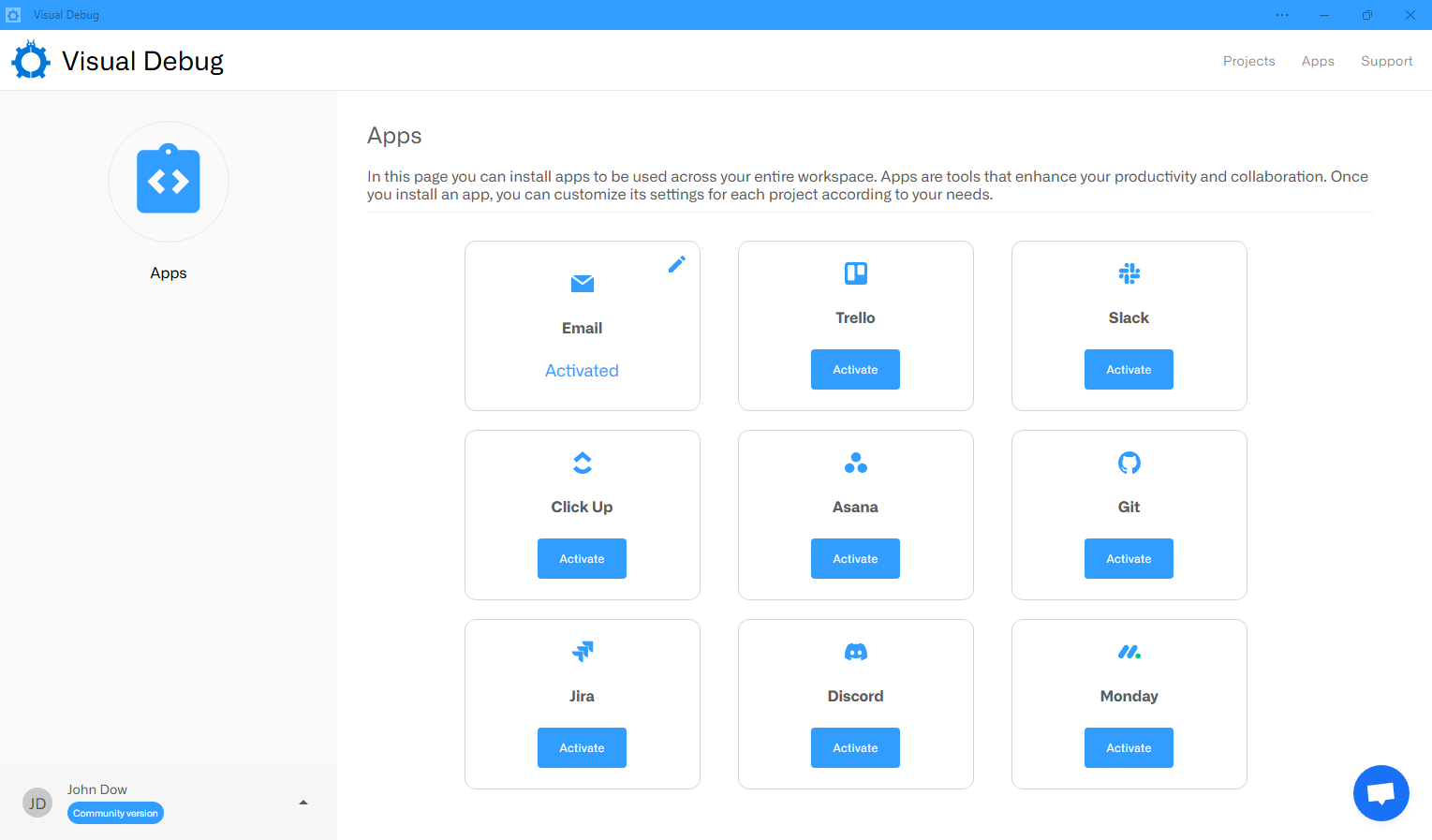Image resolution: width=1432 pixels, height=840 pixels.
Task: Open the chat support bubble
Action: (1380, 793)
